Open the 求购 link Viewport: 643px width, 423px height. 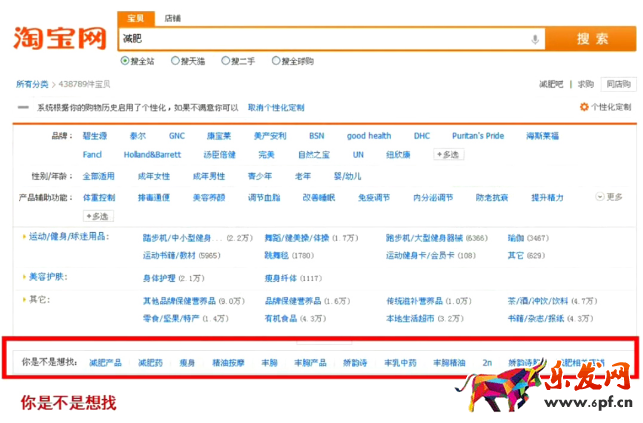586,84
